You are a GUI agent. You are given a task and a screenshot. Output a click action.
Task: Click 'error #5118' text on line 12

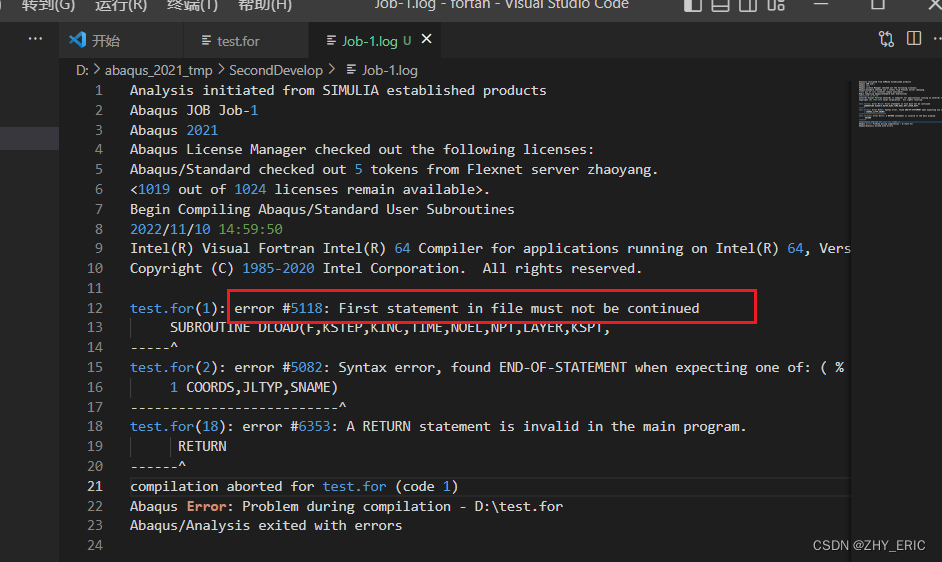[x=278, y=308]
